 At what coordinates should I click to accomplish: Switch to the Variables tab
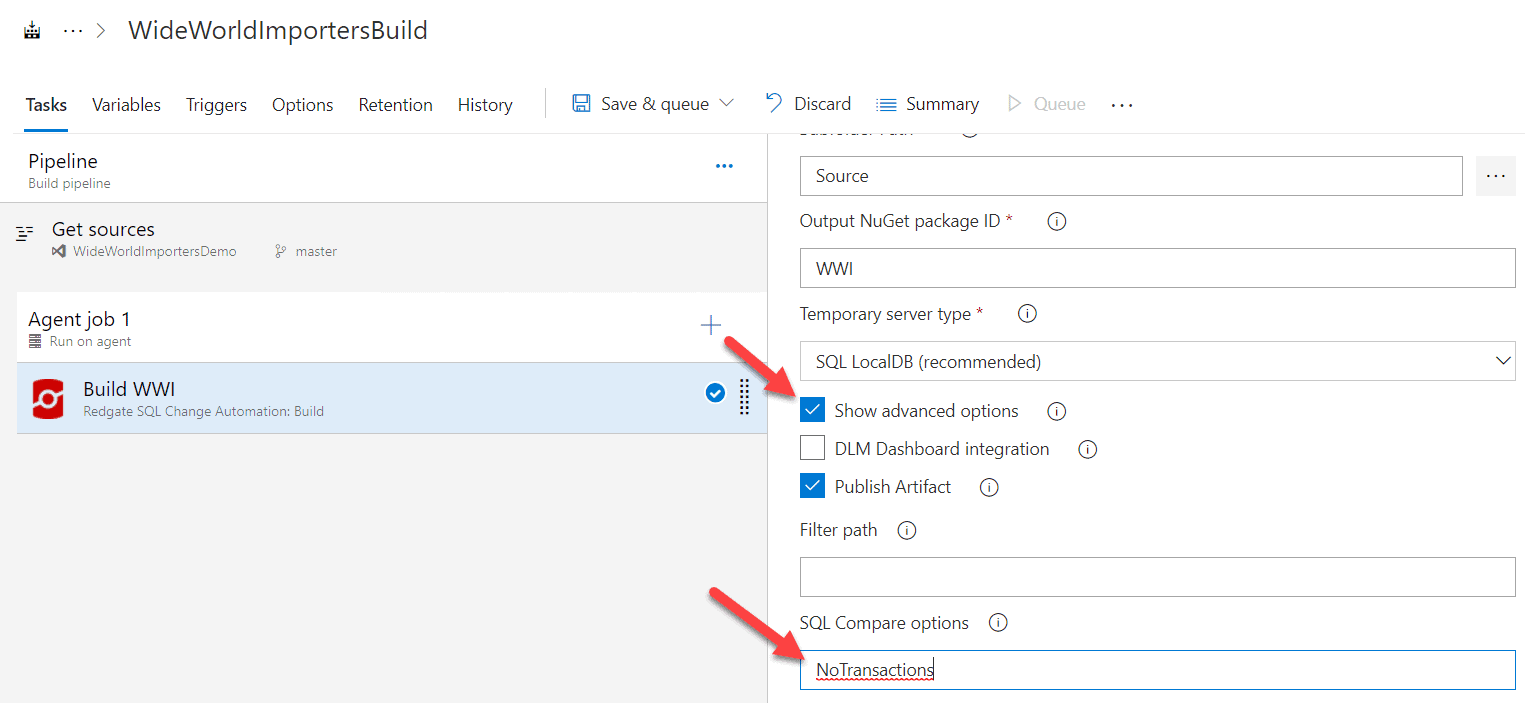pos(126,104)
